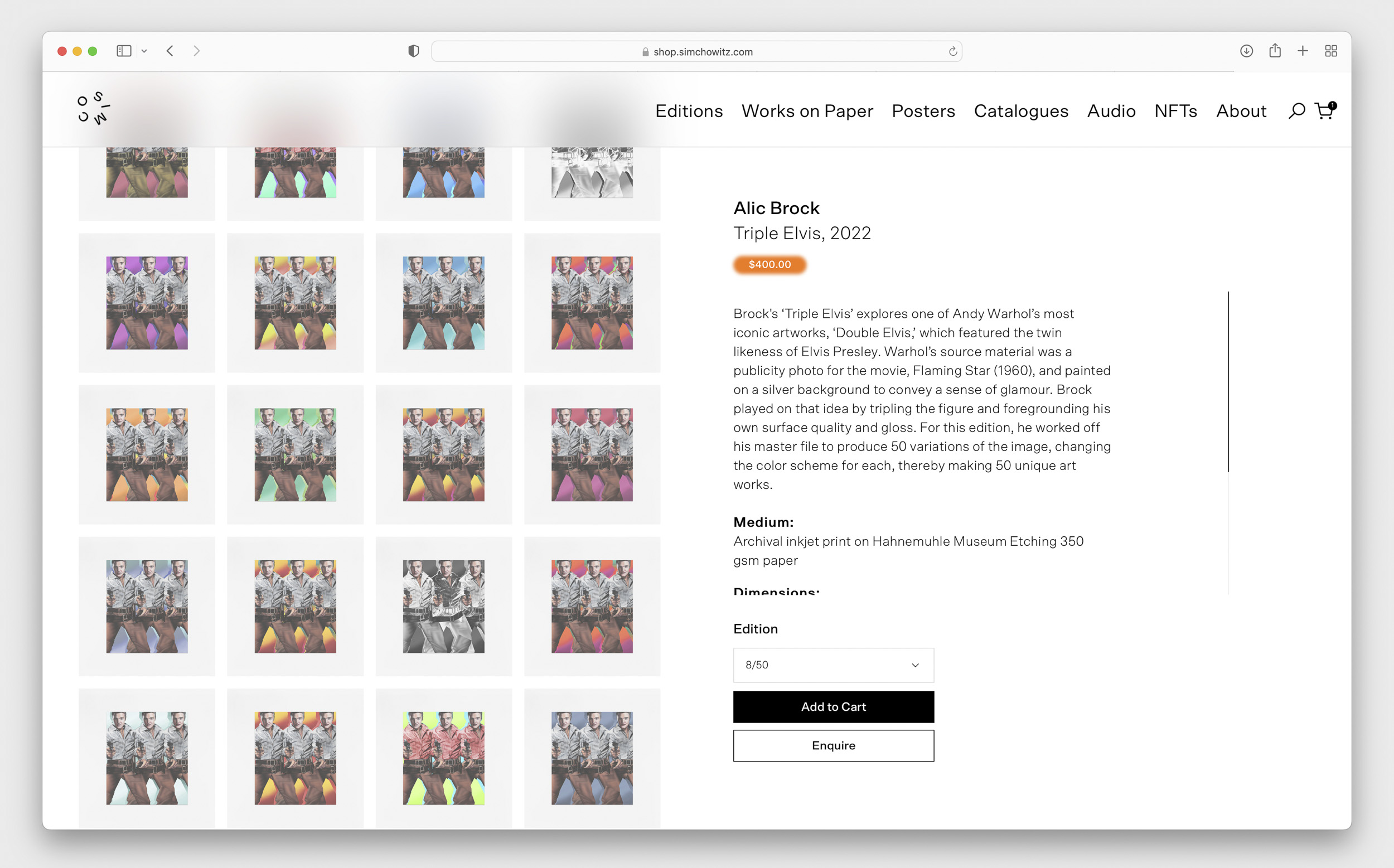Click the Simco logo icon

(93, 108)
